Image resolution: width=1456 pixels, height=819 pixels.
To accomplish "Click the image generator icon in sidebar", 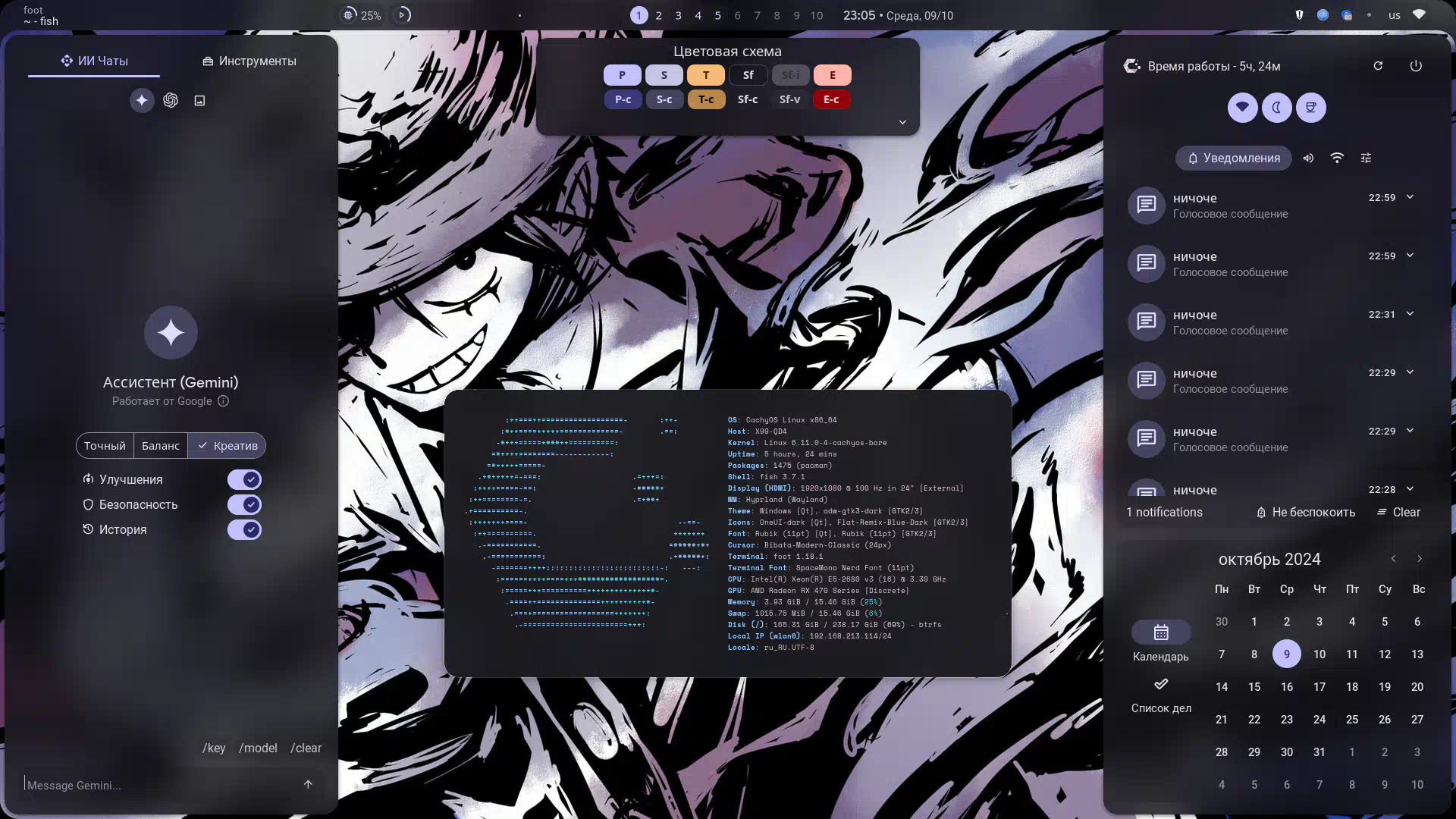I will (x=199, y=100).
